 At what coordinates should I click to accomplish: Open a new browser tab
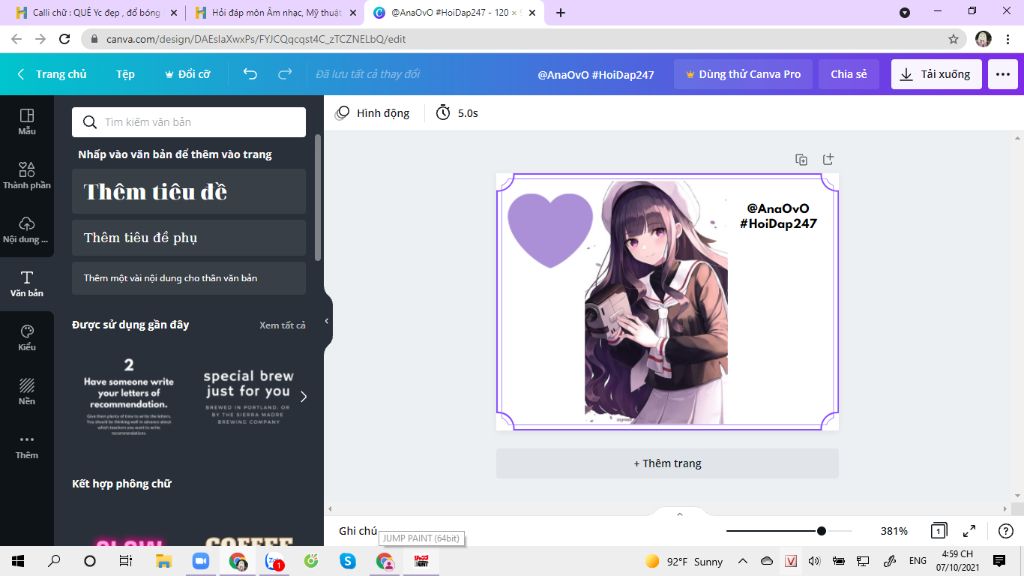(x=560, y=12)
